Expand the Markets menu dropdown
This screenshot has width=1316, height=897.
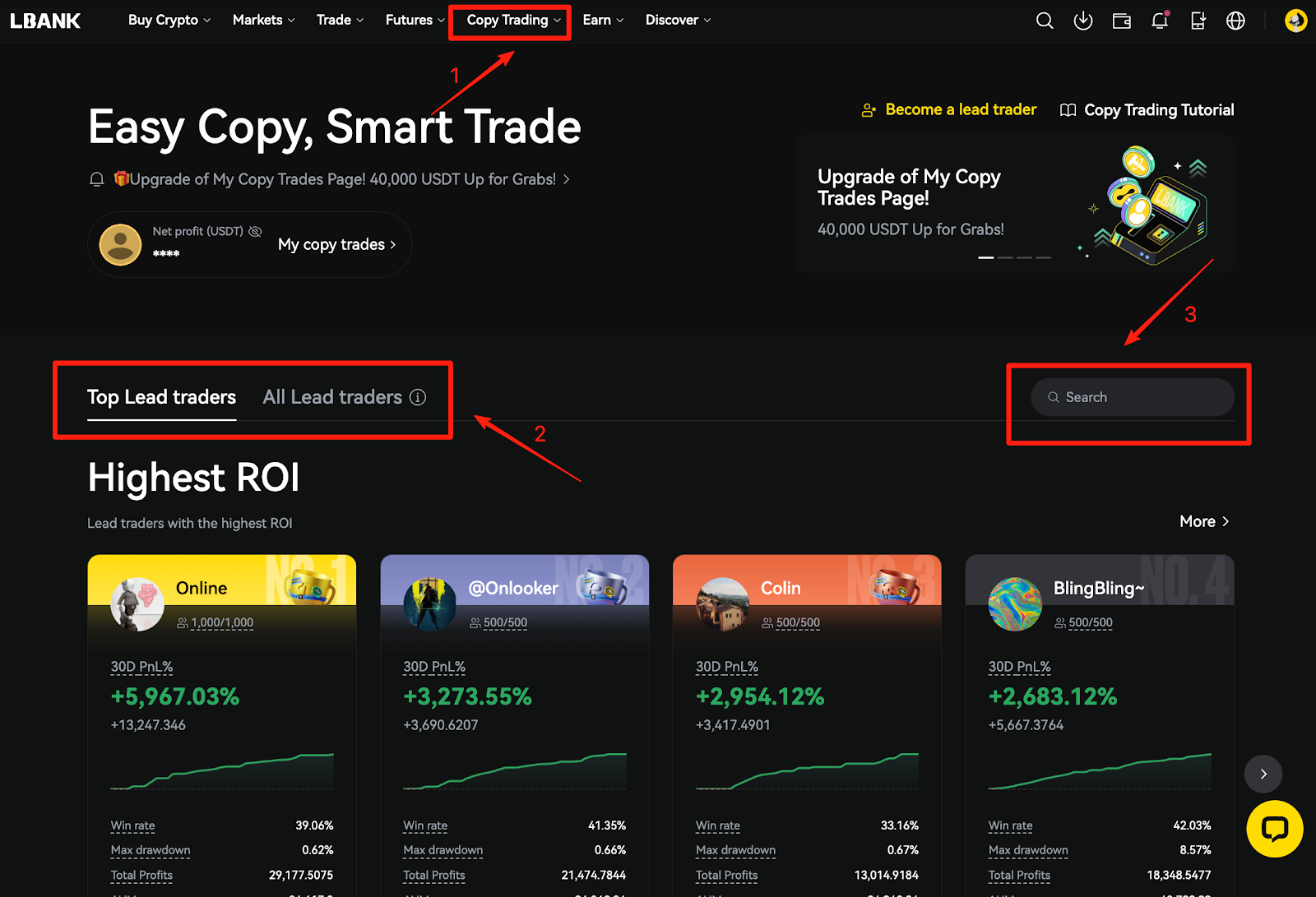[263, 20]
